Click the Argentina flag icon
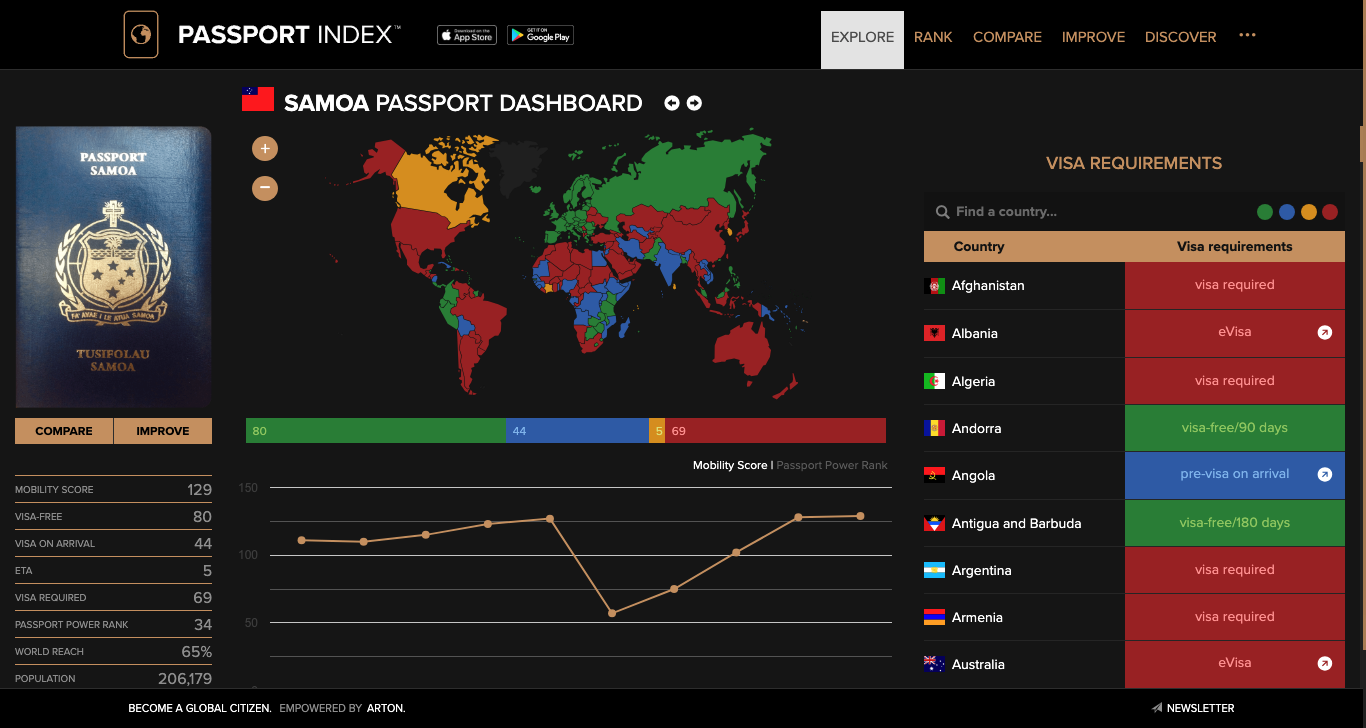1366x728 pixels. pyautogui.click(x=935, y=570)
